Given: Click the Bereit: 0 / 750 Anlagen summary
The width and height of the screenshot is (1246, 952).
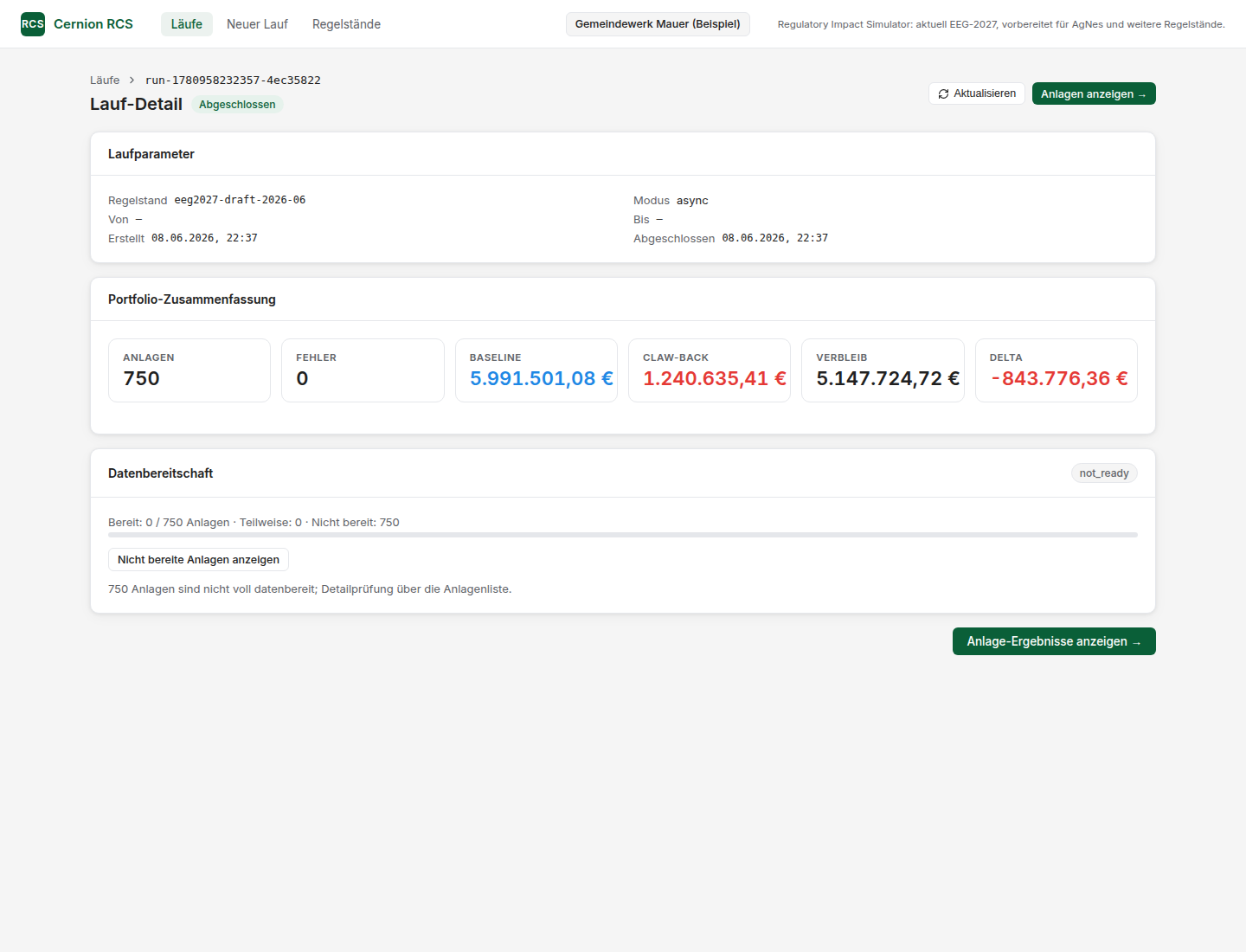Looking at the screenshot, I should pos(254,523).
